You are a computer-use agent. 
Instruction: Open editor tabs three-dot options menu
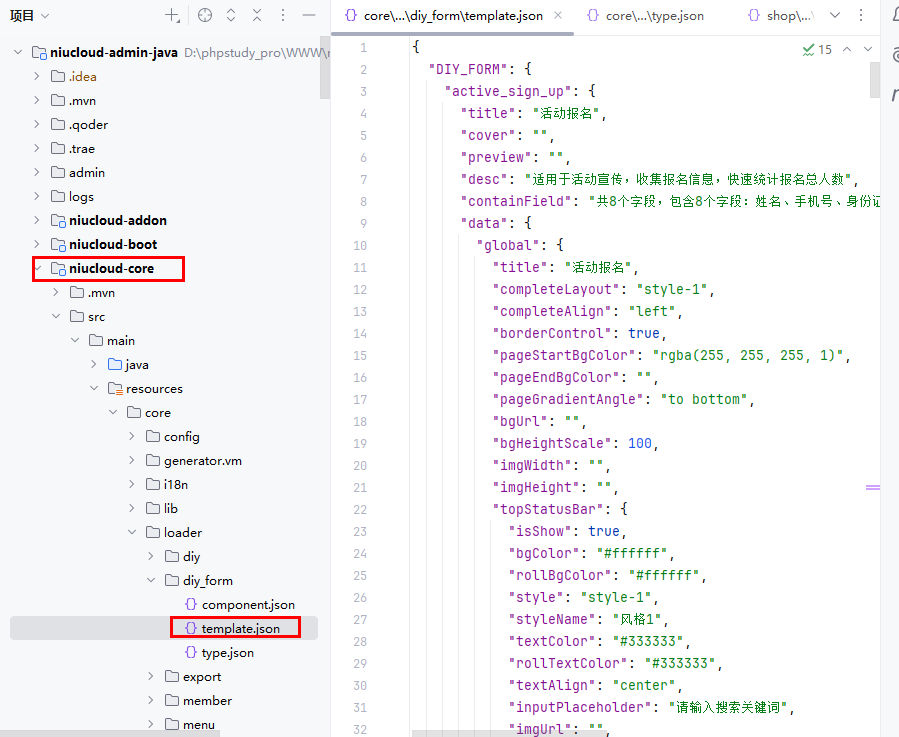point(862,15)
